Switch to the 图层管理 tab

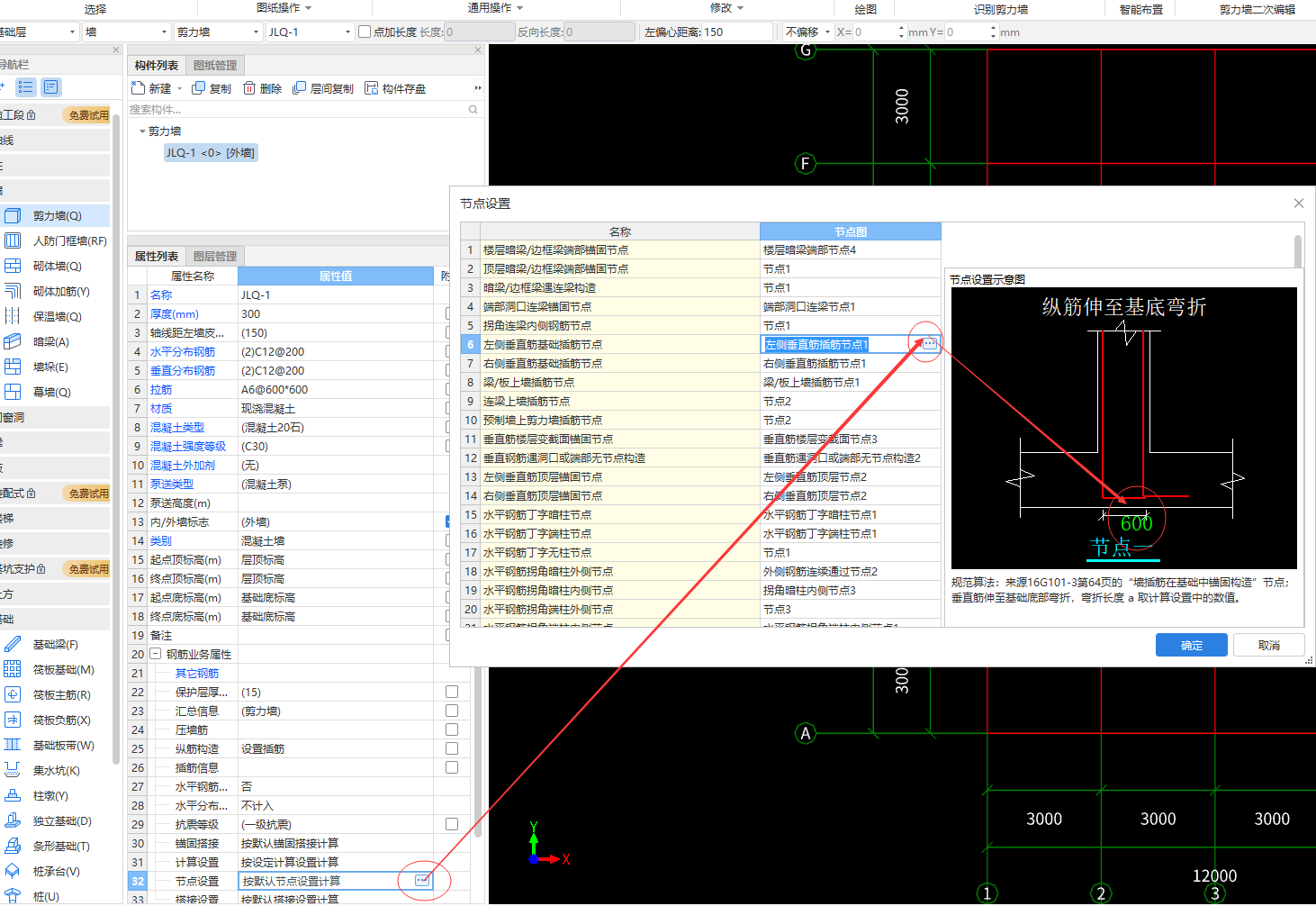(215, 256)
